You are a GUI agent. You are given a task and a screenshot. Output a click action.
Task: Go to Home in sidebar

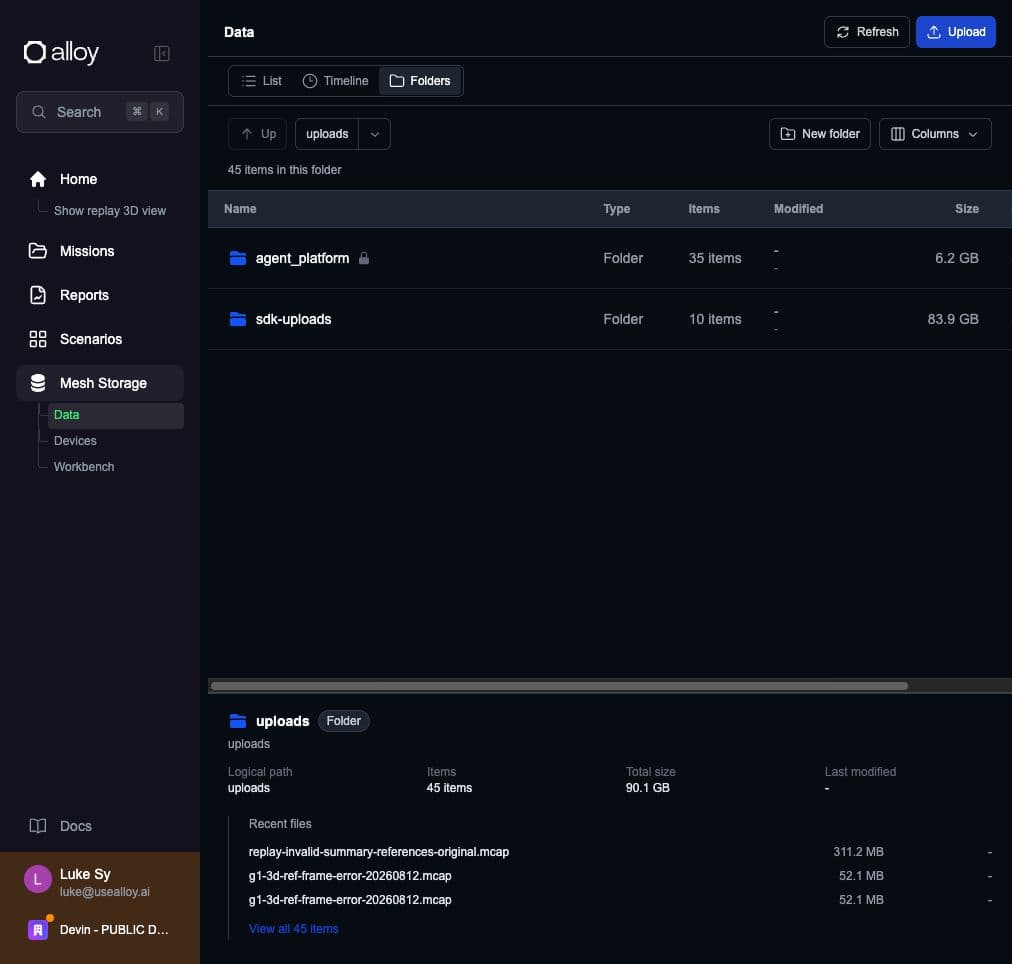click(x=100, y=179)
